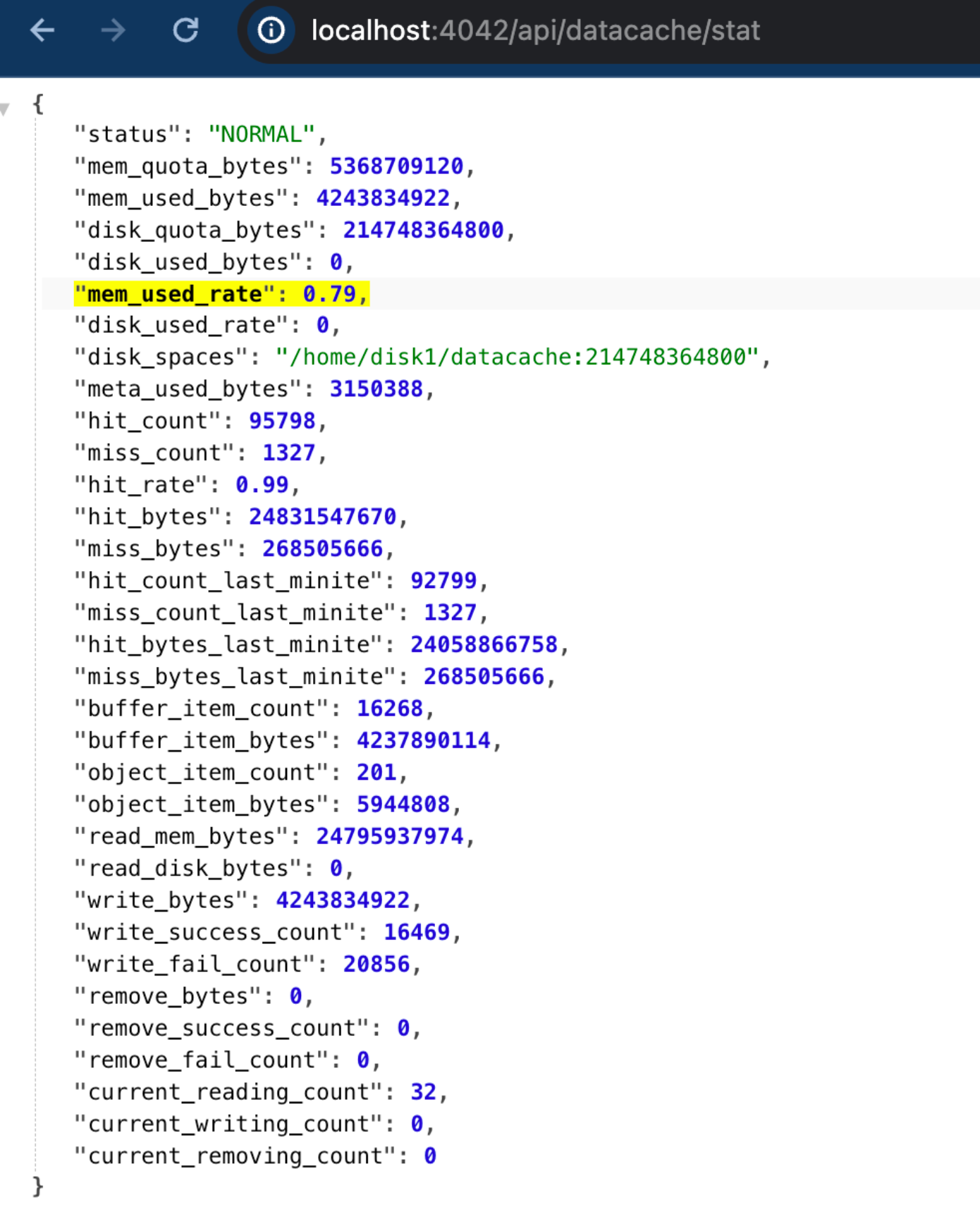
Task: Click the highlighted mem_used_rate line
Action: [x=221, y=293]
